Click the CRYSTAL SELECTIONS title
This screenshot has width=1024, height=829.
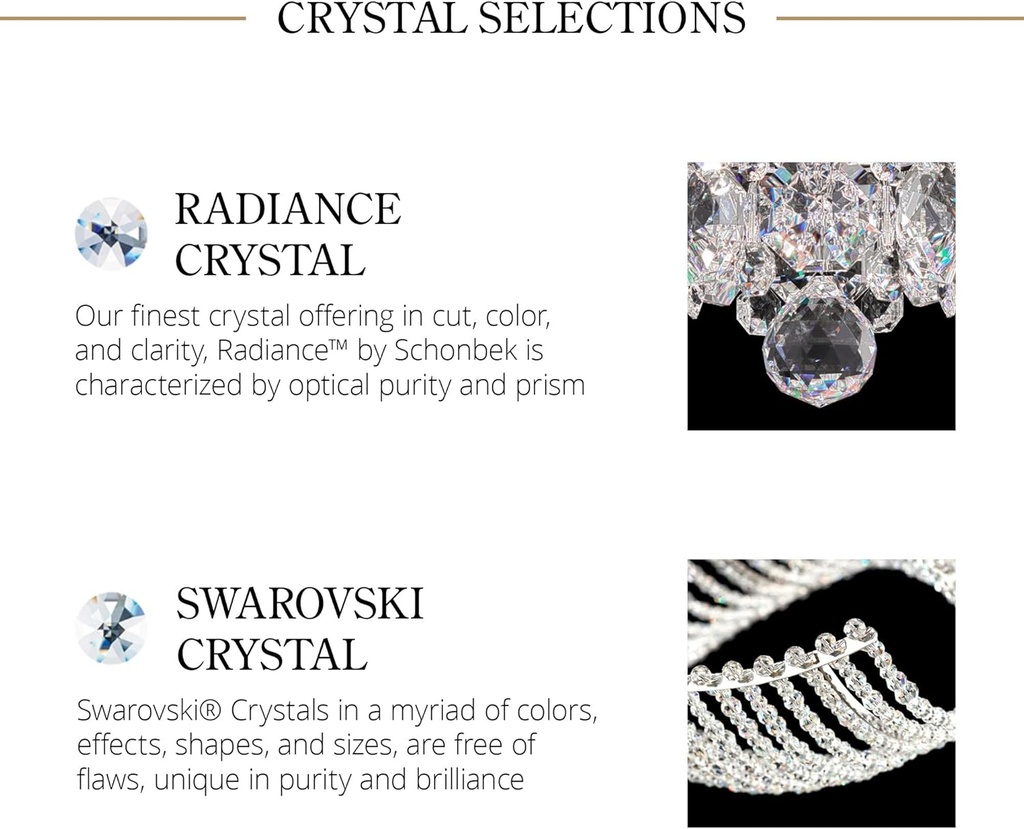(511, 18)
